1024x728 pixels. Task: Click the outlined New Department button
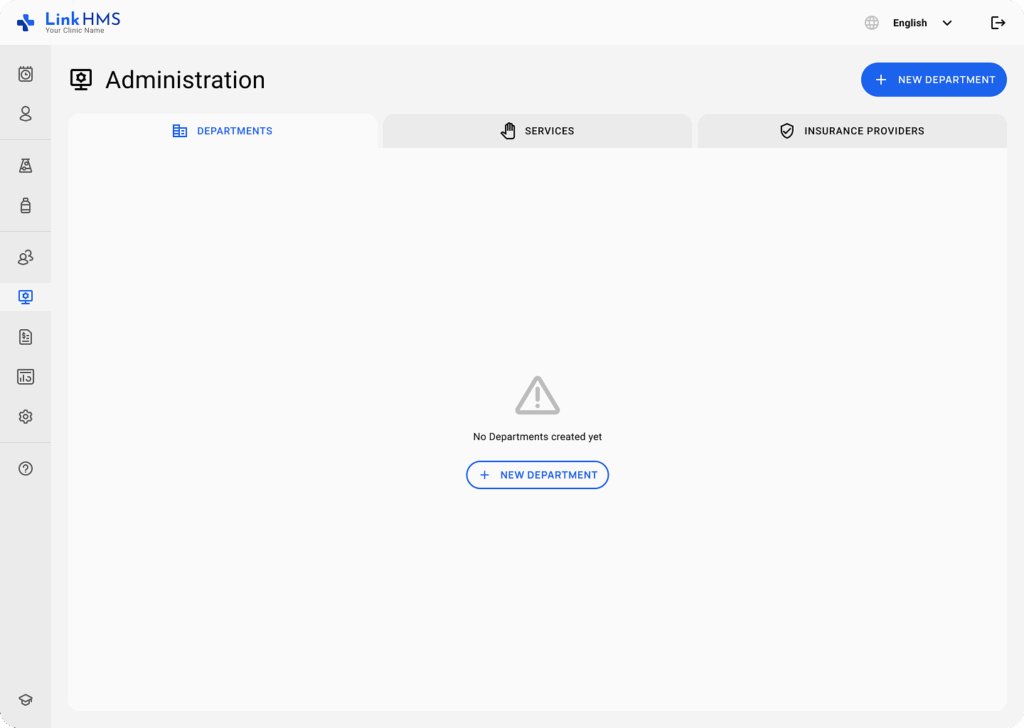coord(537,475)
